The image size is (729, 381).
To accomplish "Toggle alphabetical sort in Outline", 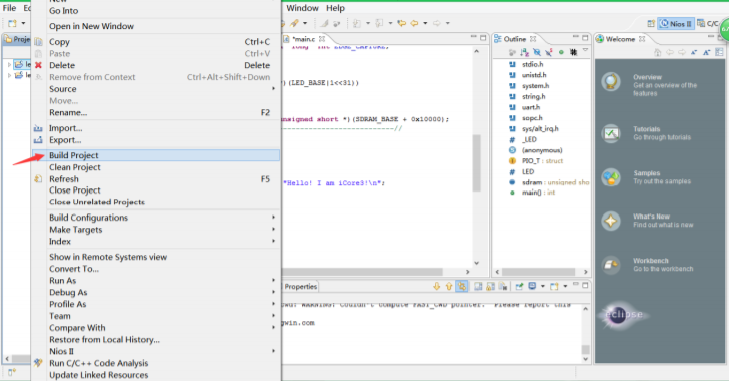I will (524, 52).
